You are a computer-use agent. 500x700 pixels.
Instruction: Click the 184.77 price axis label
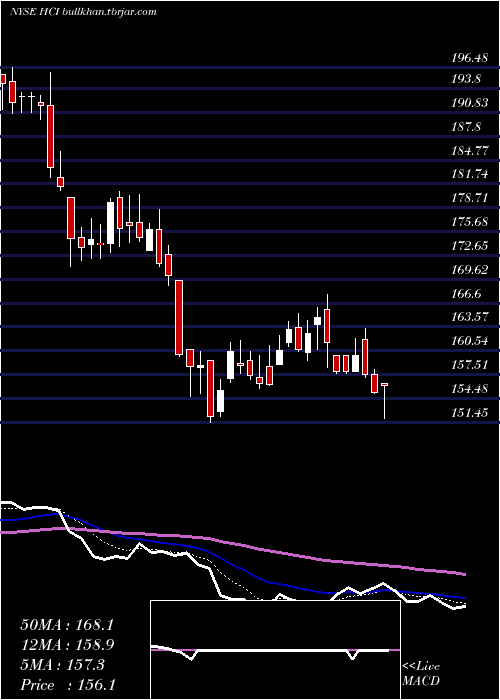coord(469,151)
